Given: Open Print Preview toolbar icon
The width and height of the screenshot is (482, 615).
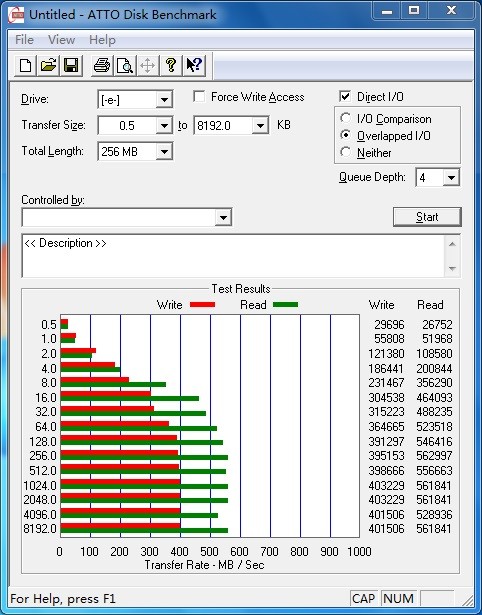Looking at the screenshot, I should 125,66.
